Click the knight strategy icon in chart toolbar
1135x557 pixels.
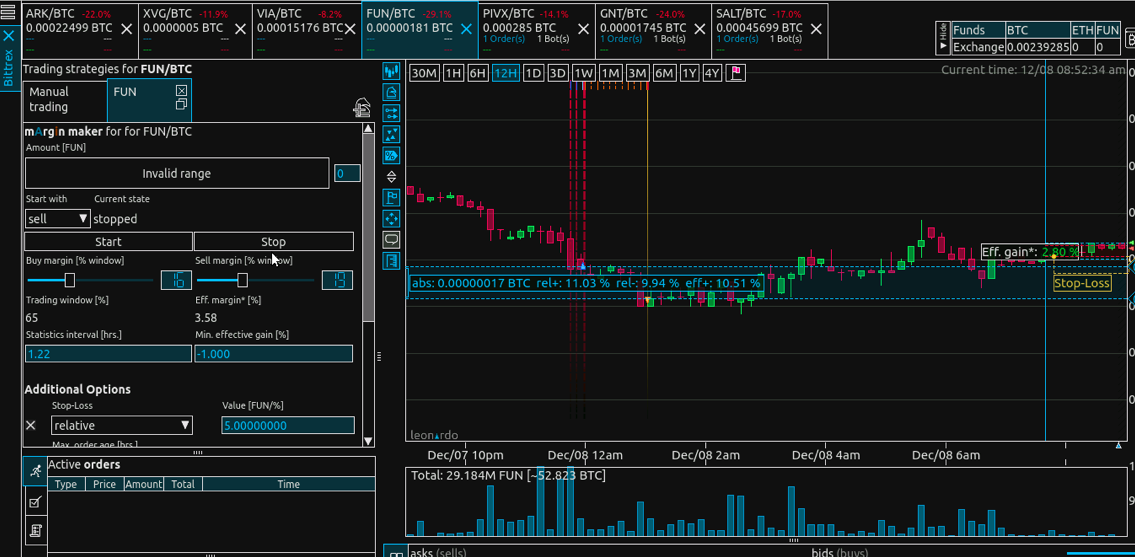(392, 92)
